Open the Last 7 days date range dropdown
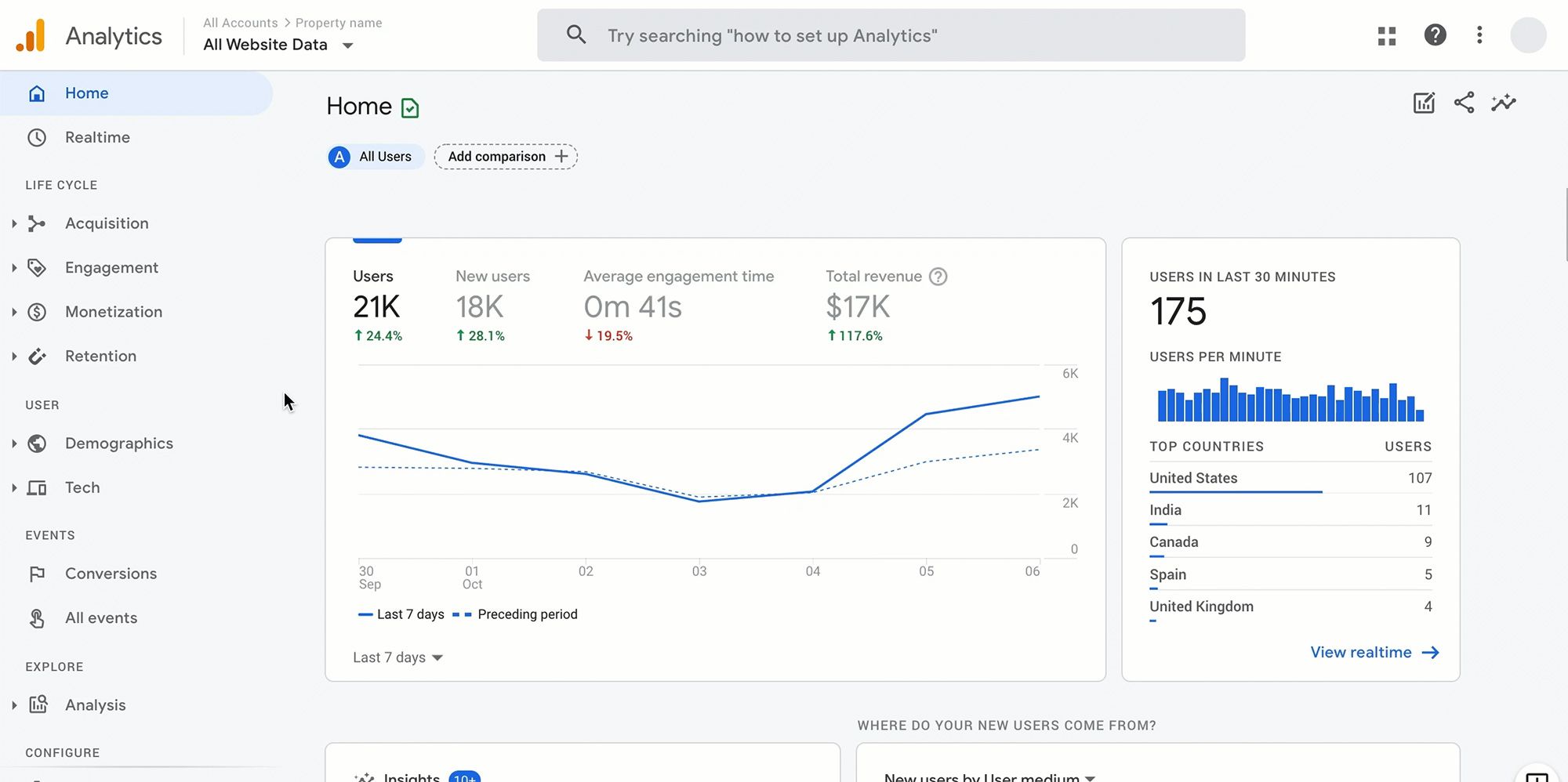1568x782 pixels. click(397, 657)
